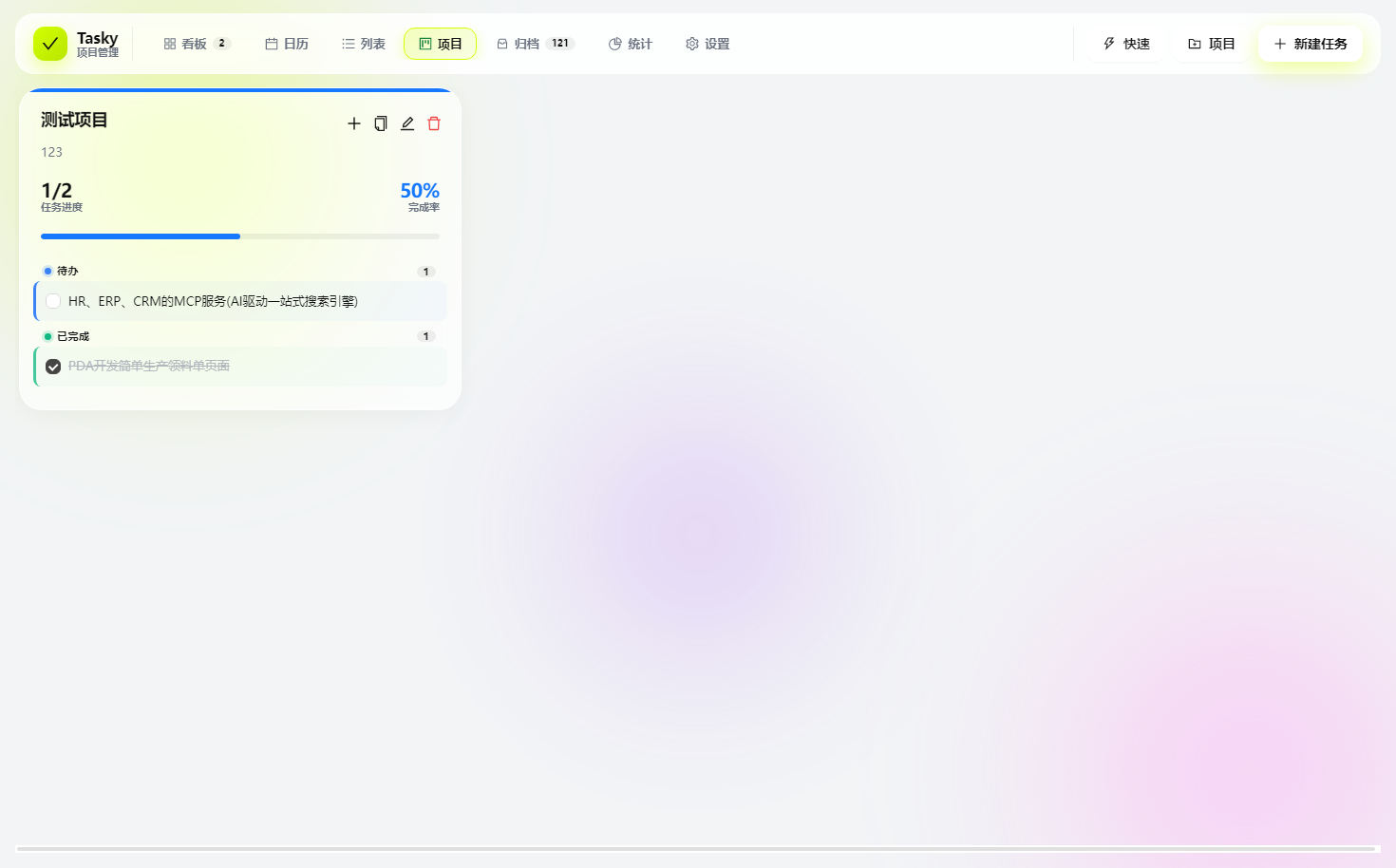This screenshot has height=868, width=1396.
Task: Click the horizontal scrollbar at bottom
Action: click(x=696, y=849)
